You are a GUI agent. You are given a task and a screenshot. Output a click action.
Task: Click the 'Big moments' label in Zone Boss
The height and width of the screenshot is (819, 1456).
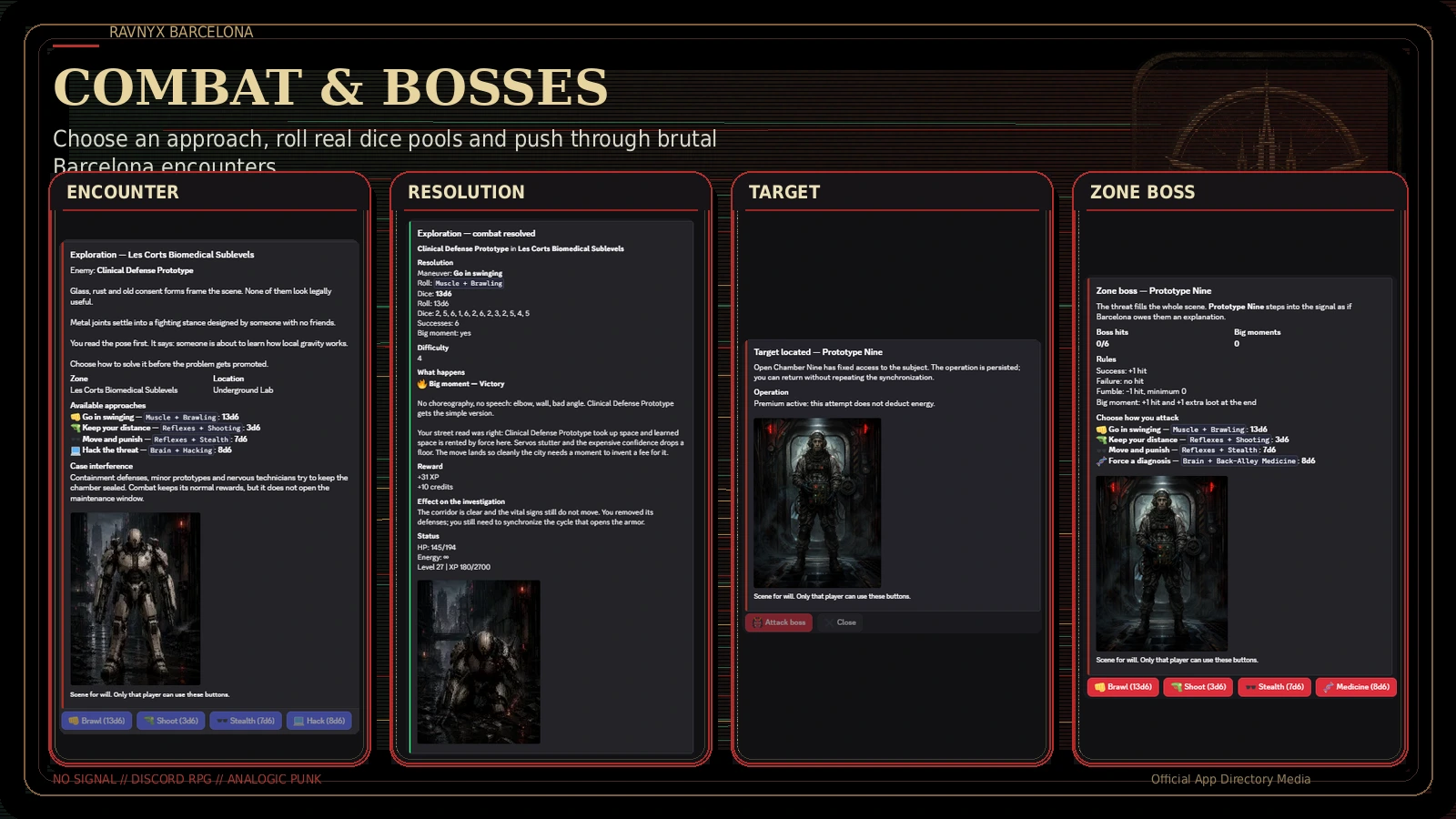tap(1258, 332)
